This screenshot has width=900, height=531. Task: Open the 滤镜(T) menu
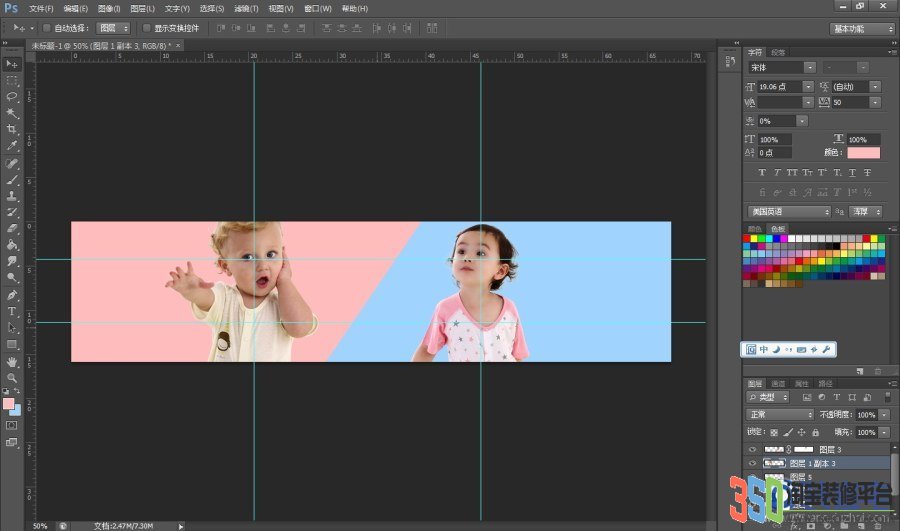coord(246,9)
